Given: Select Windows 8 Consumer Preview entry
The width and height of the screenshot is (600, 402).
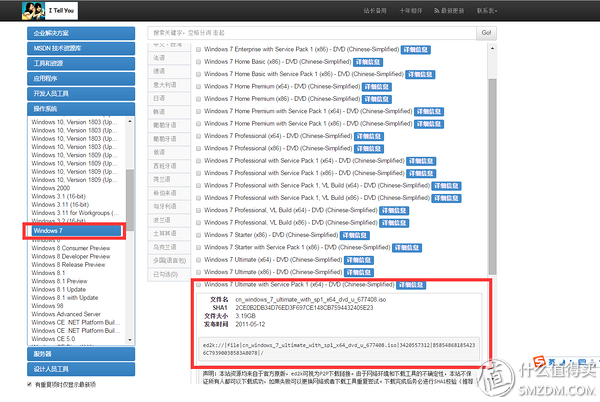Looking at the screenshot, I should pos(71,248).
